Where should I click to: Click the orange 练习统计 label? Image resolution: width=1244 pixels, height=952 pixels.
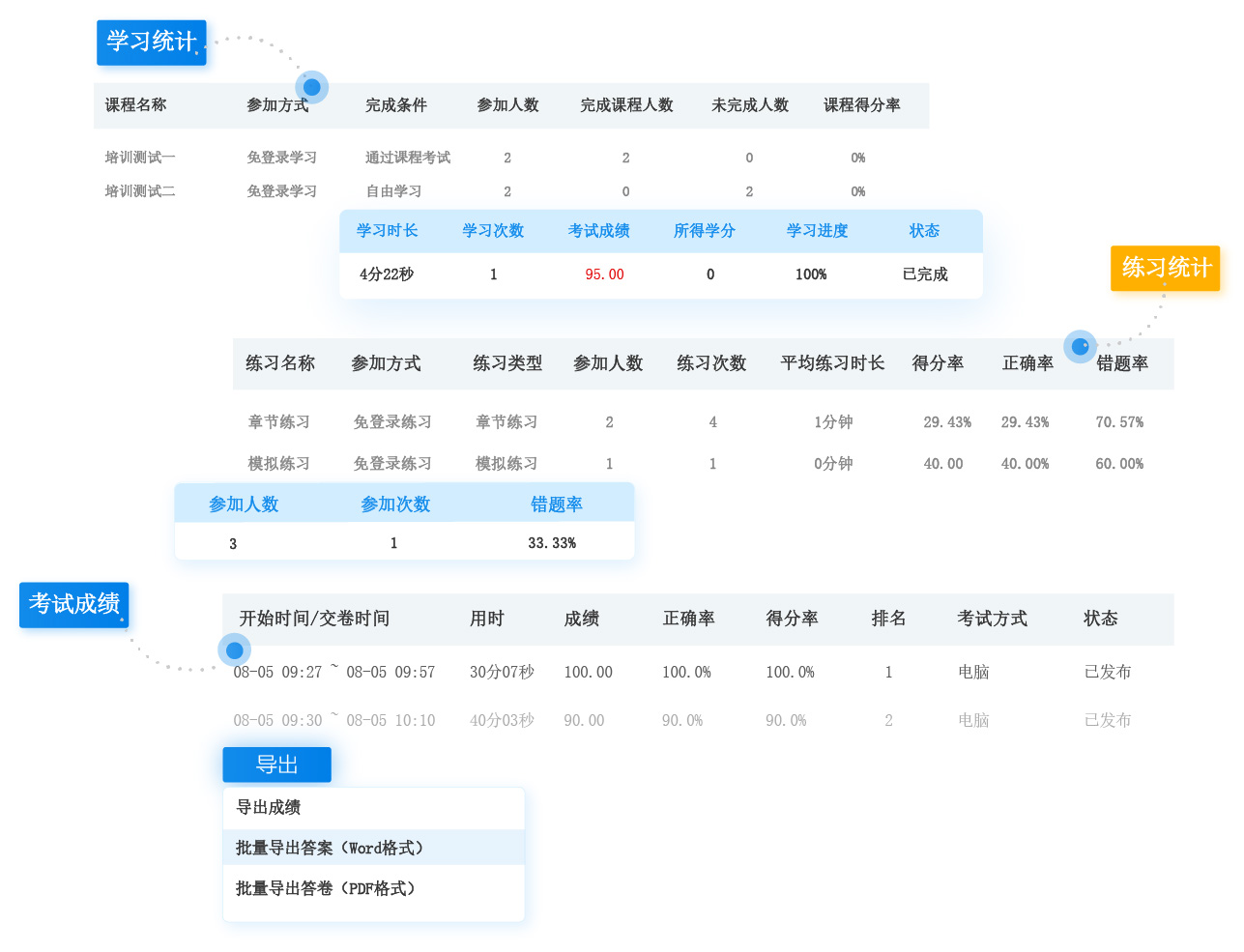[x=1166, y=268]
